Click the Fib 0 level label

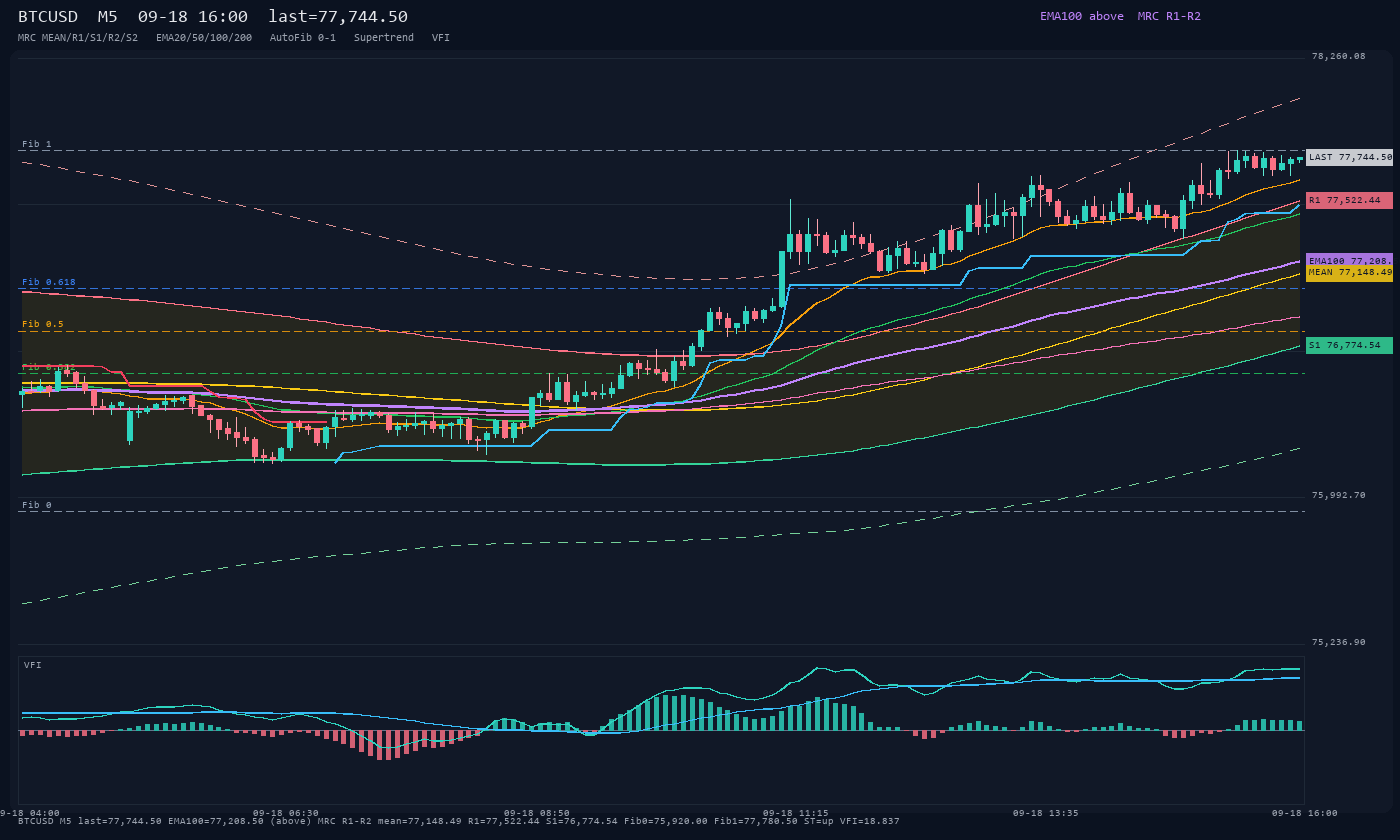coord(37,505)
